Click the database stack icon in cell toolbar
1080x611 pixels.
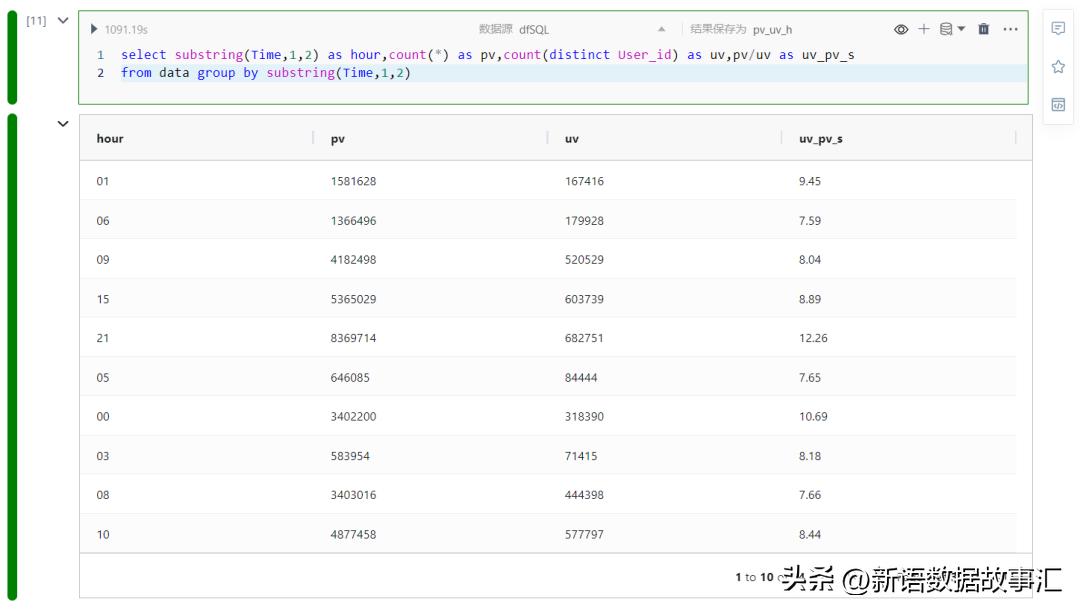[945, 30]
